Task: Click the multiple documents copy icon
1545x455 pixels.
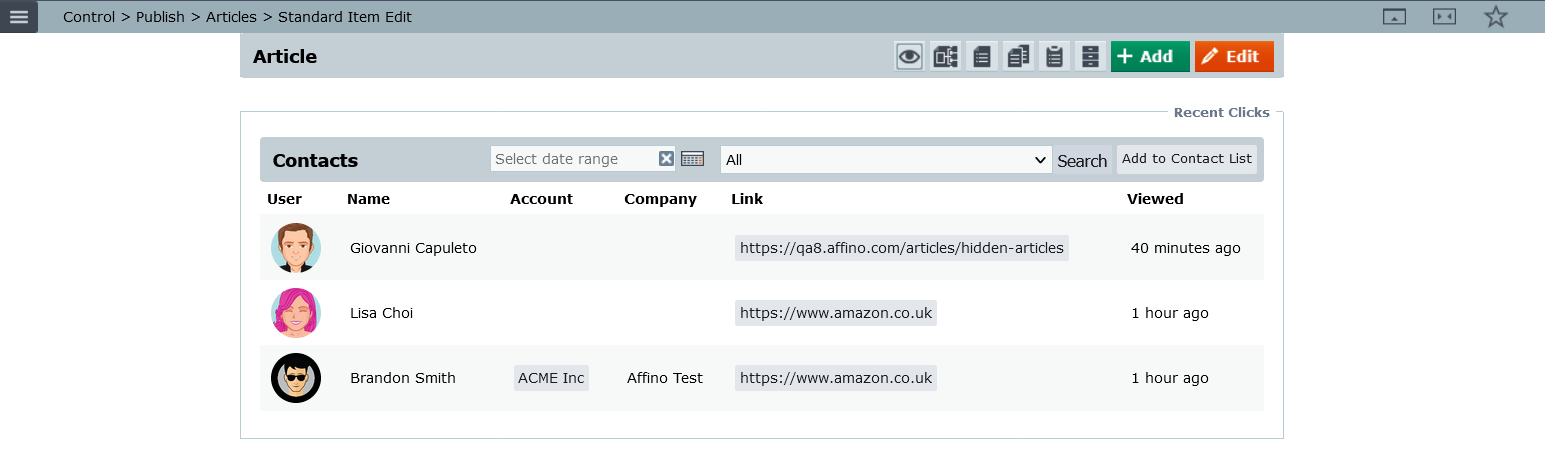Action: (x=1018, y=57)
